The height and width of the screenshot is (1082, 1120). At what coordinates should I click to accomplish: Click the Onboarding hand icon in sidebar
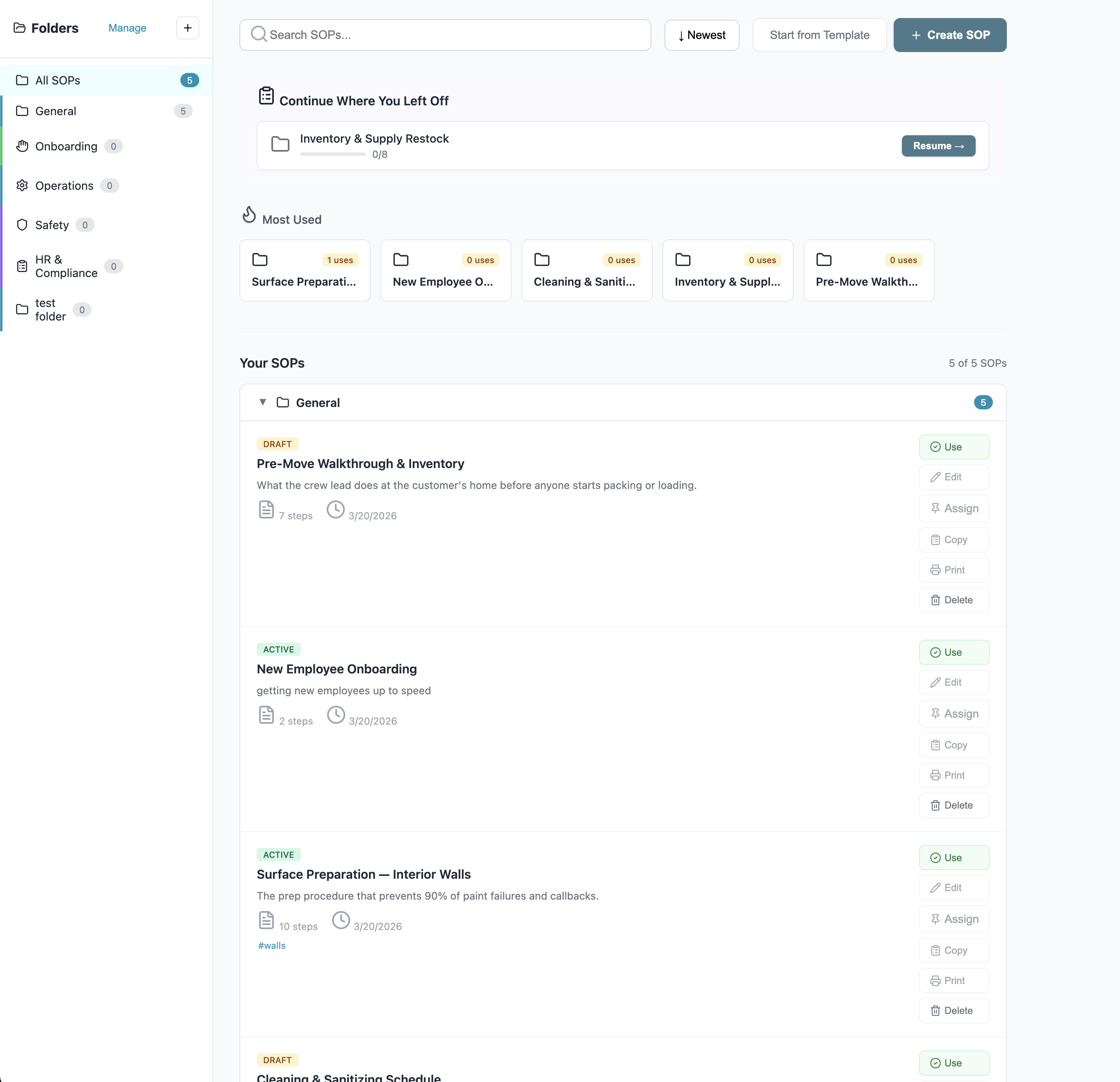click(22, 146)
